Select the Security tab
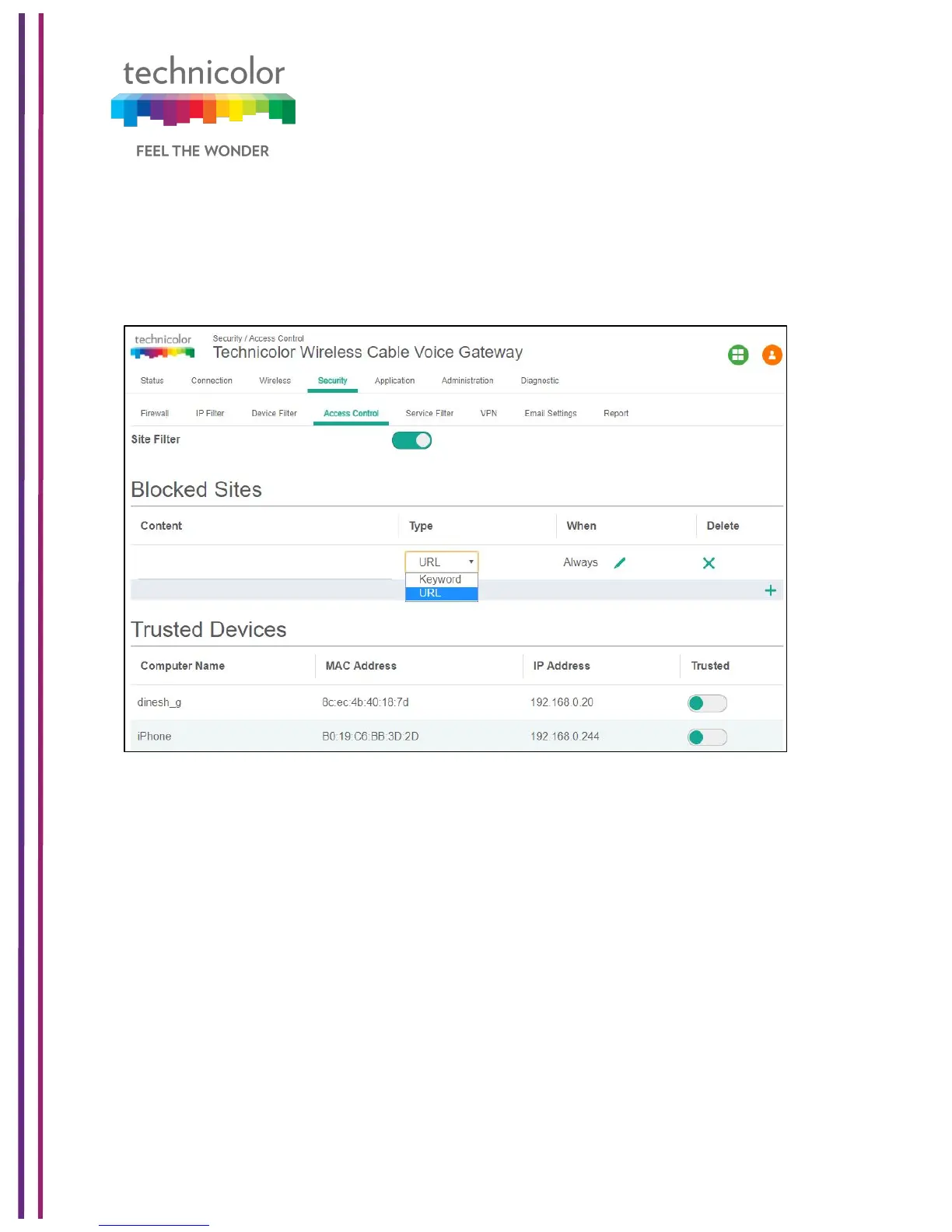 click(x=332, y=380)
